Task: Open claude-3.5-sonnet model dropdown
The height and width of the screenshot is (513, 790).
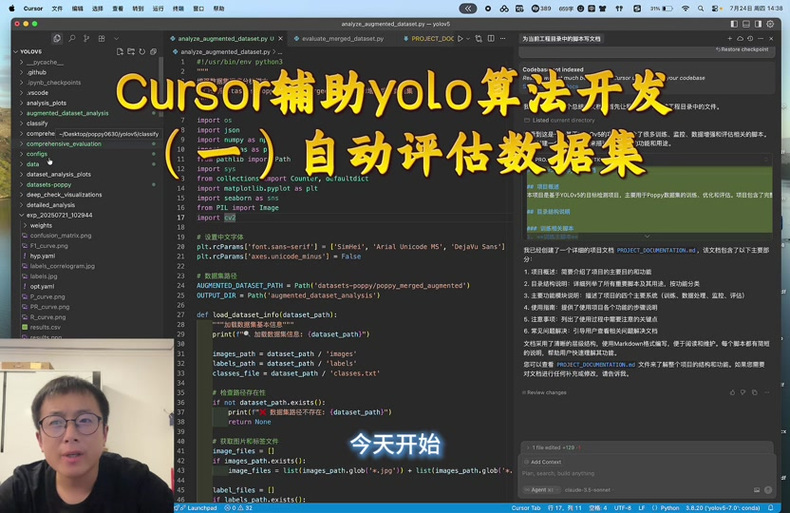Action: pos(587,490)
